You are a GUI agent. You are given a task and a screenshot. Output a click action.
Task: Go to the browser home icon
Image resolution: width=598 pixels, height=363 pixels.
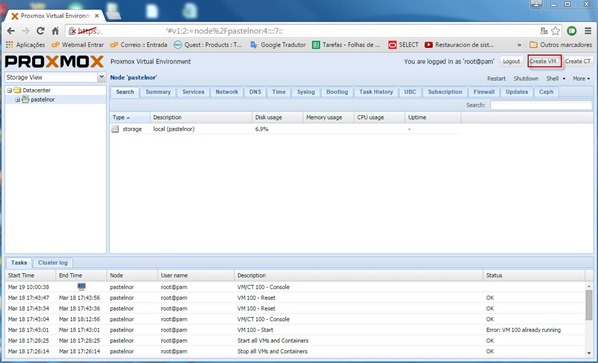(x=55, y=31)
